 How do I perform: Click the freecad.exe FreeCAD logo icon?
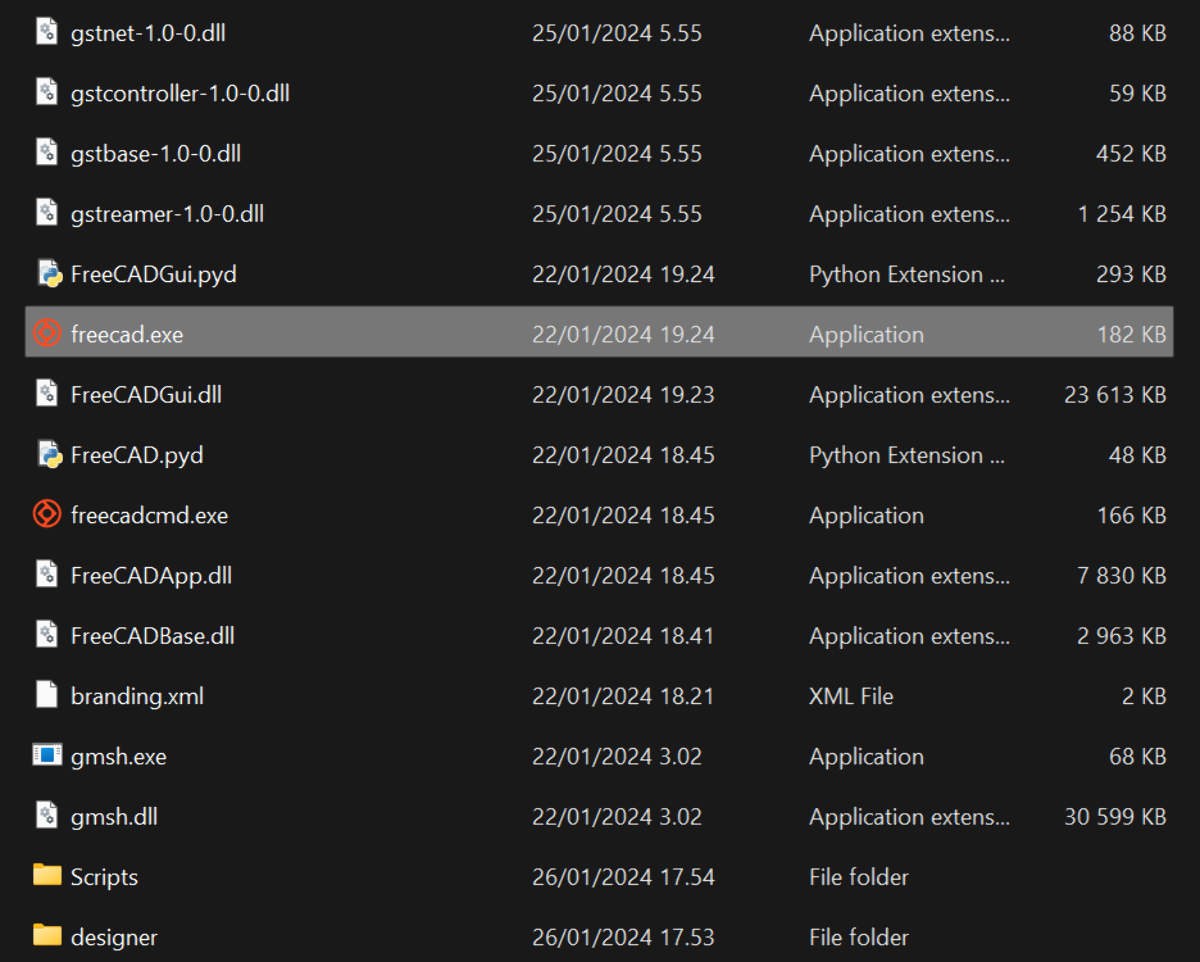click(47, 334)
